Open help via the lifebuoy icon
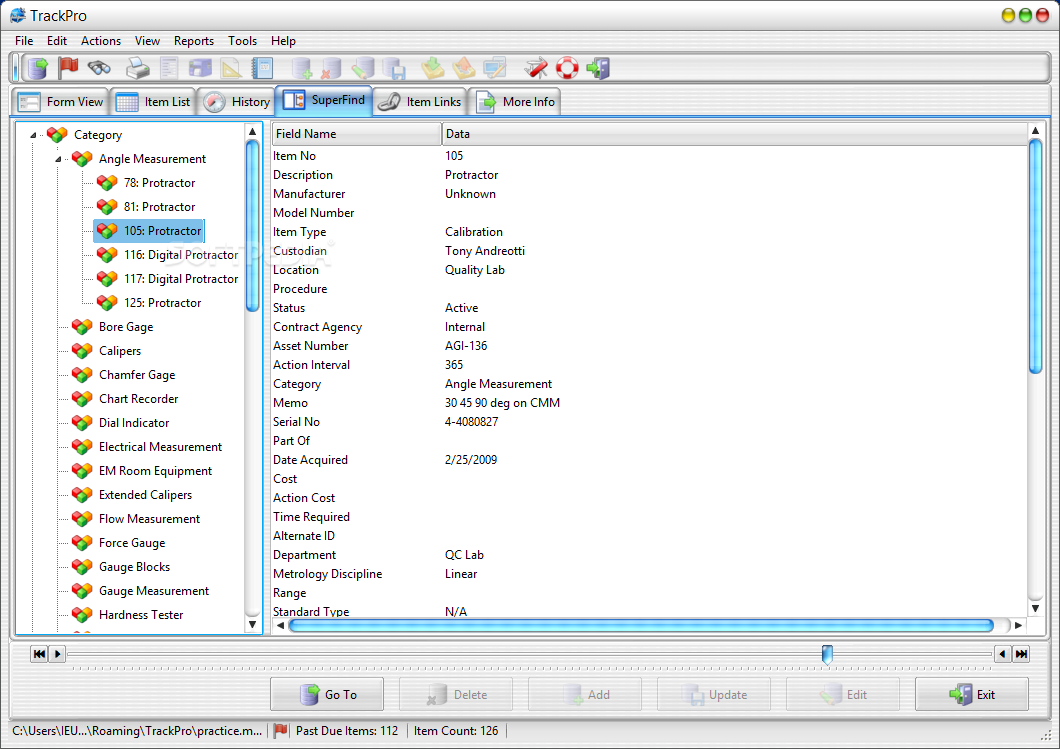 pyautogui.click(x=567, y=68)
